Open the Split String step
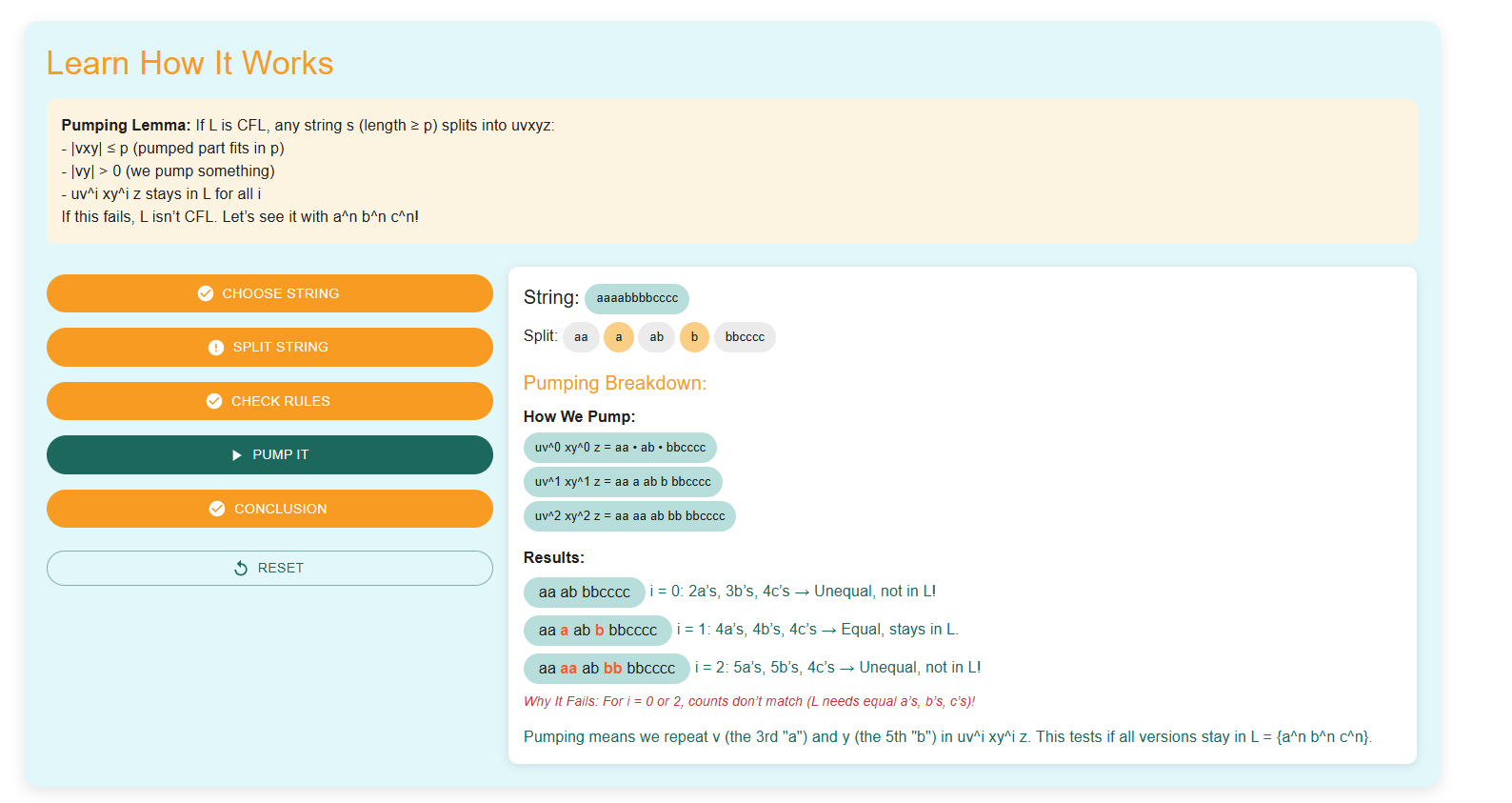Screen dimensions: 1512x803 [x=269, y=348]
